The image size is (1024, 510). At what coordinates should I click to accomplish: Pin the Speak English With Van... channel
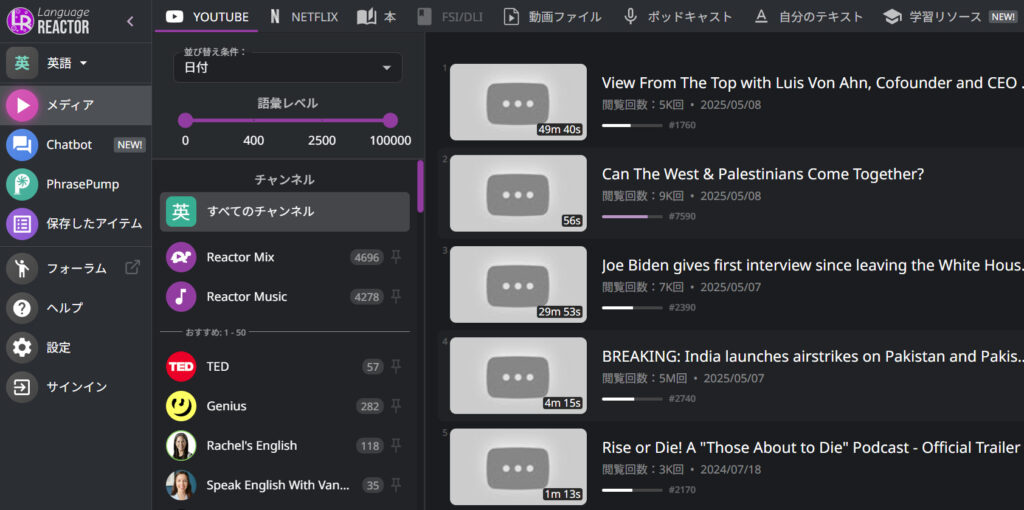click(x=396, y=485)
